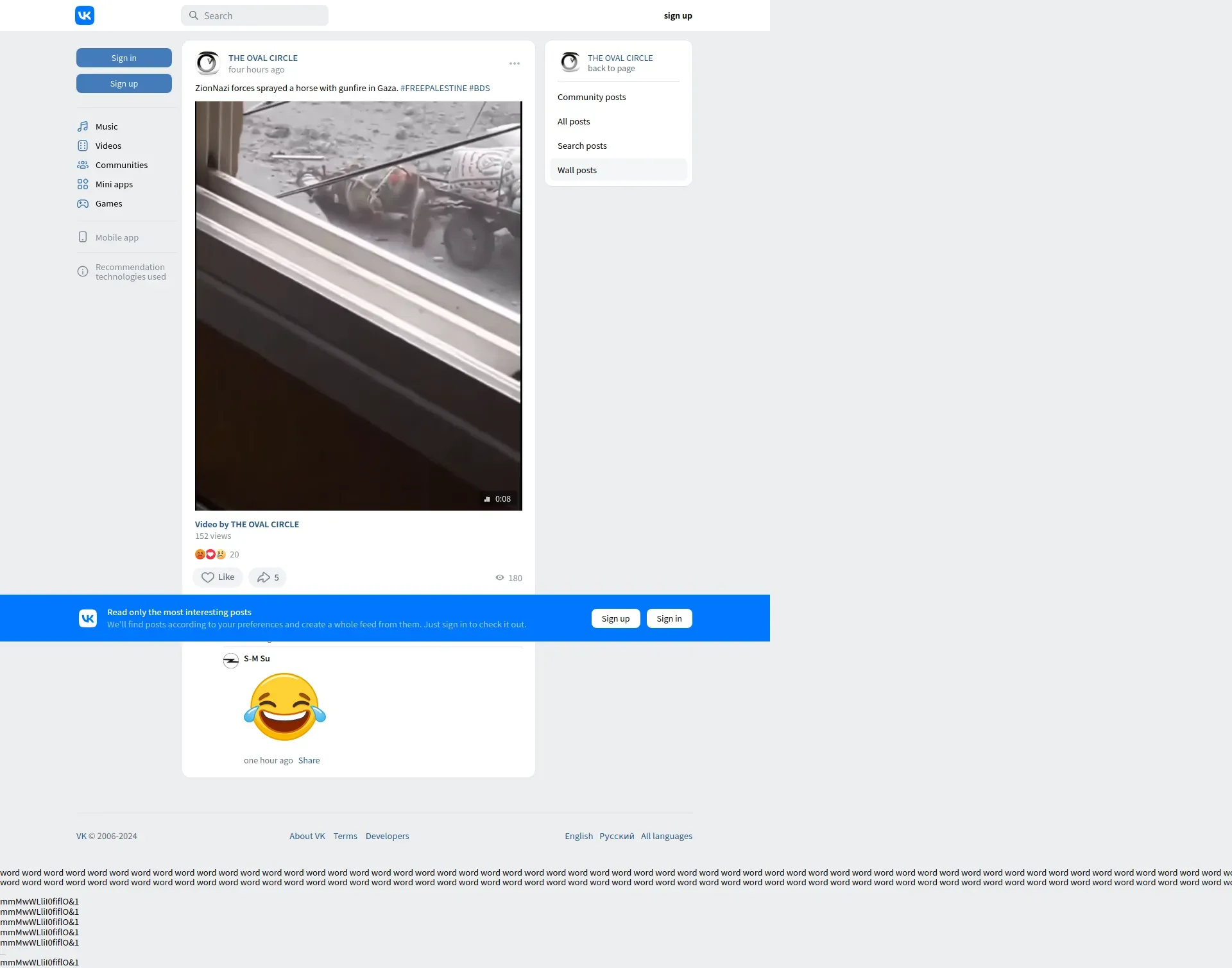
Task: Open S-M Su commenter profile name
Action: coord(257,658)
